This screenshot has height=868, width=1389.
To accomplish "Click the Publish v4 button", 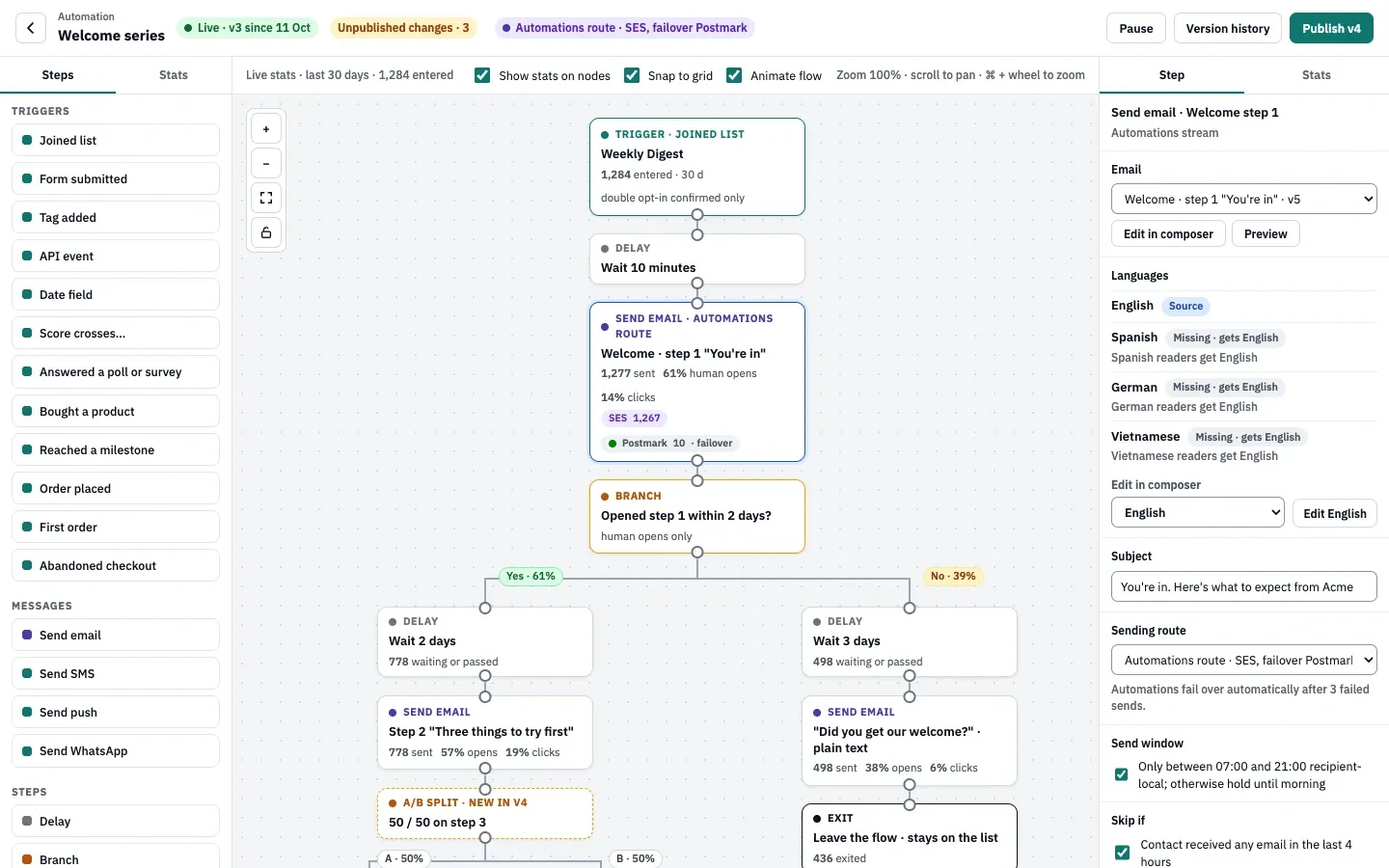I will coord(1331,28).
